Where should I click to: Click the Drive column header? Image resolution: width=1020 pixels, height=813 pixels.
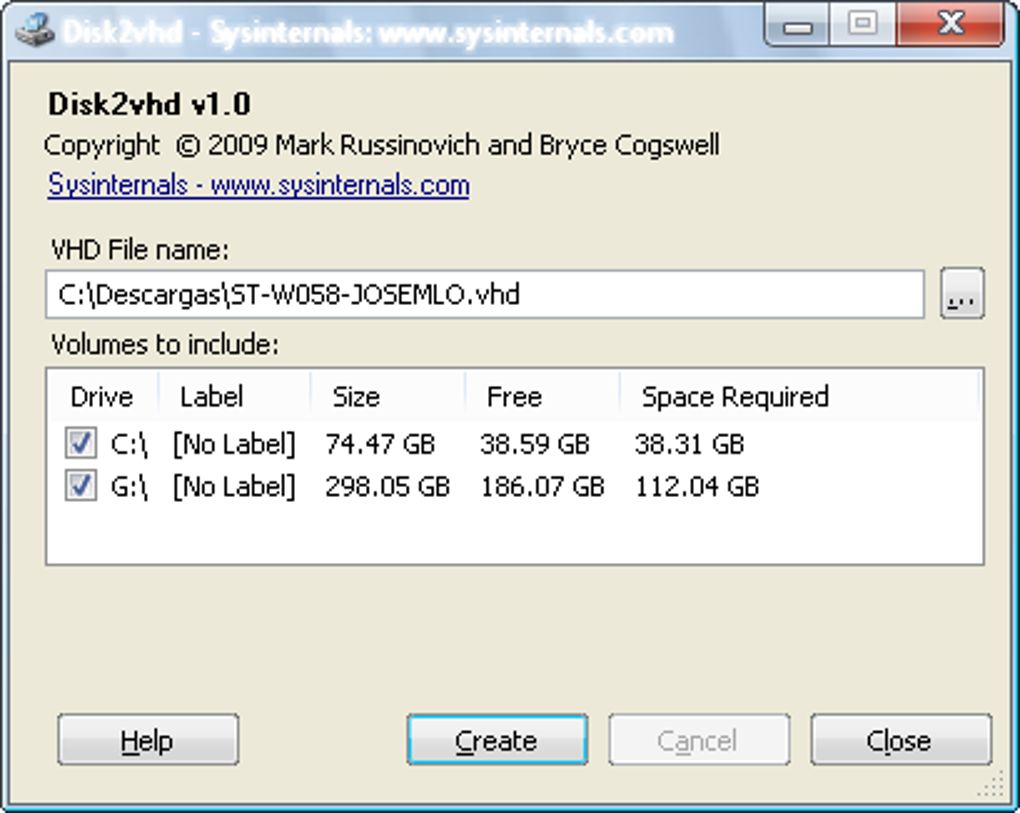(102, 397)
